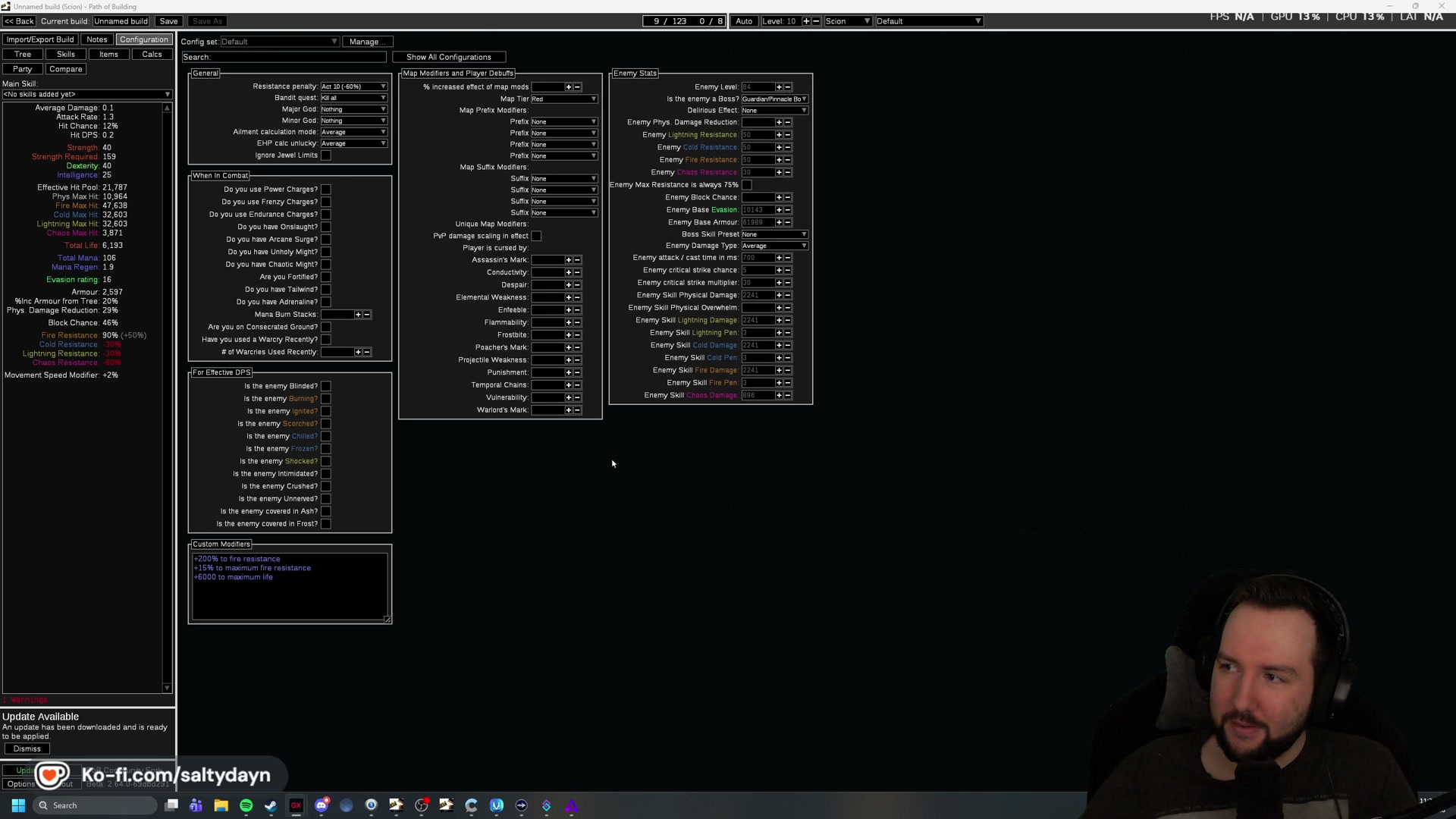Image resolution: width=1456 pixels, height=819 pixels.
Task: Click the Manage... config set button
Action: pos(367,42)
